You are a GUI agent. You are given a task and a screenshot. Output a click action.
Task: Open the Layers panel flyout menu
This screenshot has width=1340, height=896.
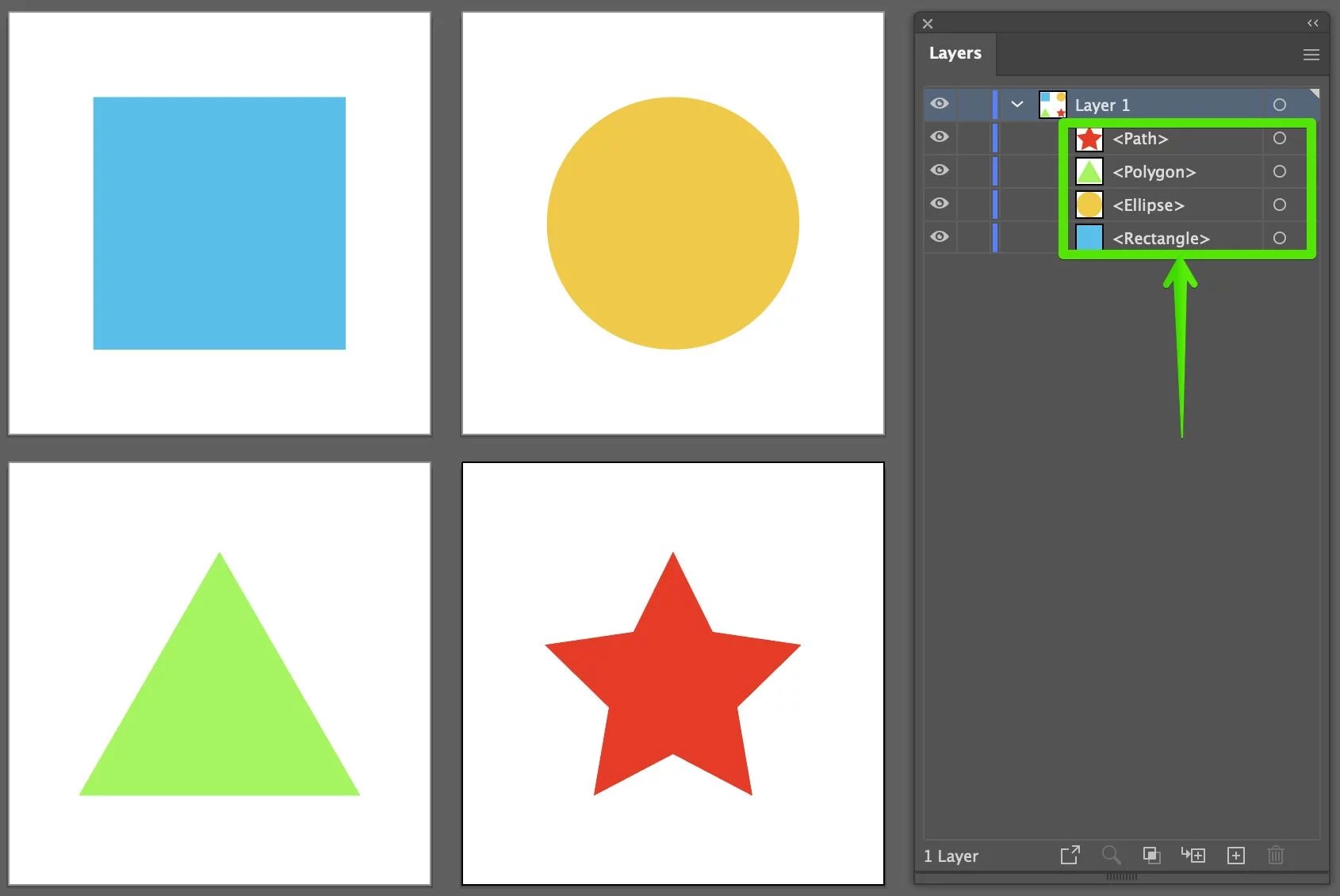1311,54
